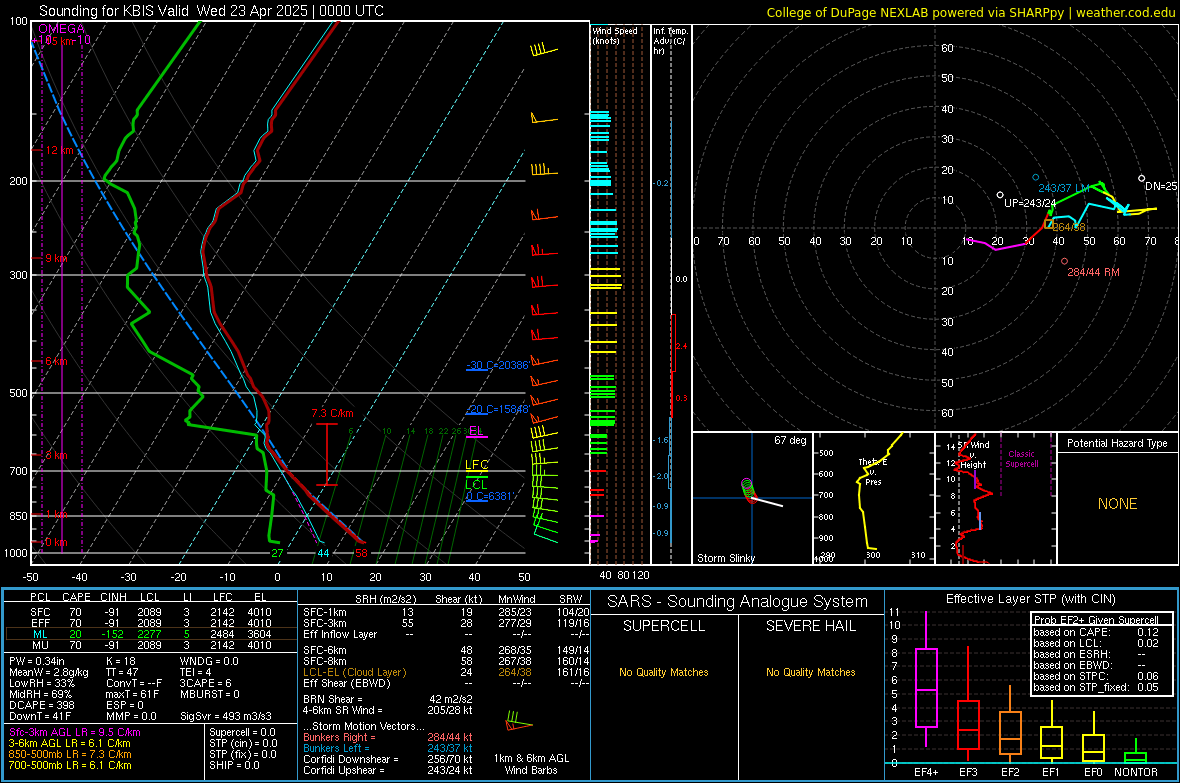Click the magenta EF4+ box plot
This screenshot has width=1180, height=783.
926,679
